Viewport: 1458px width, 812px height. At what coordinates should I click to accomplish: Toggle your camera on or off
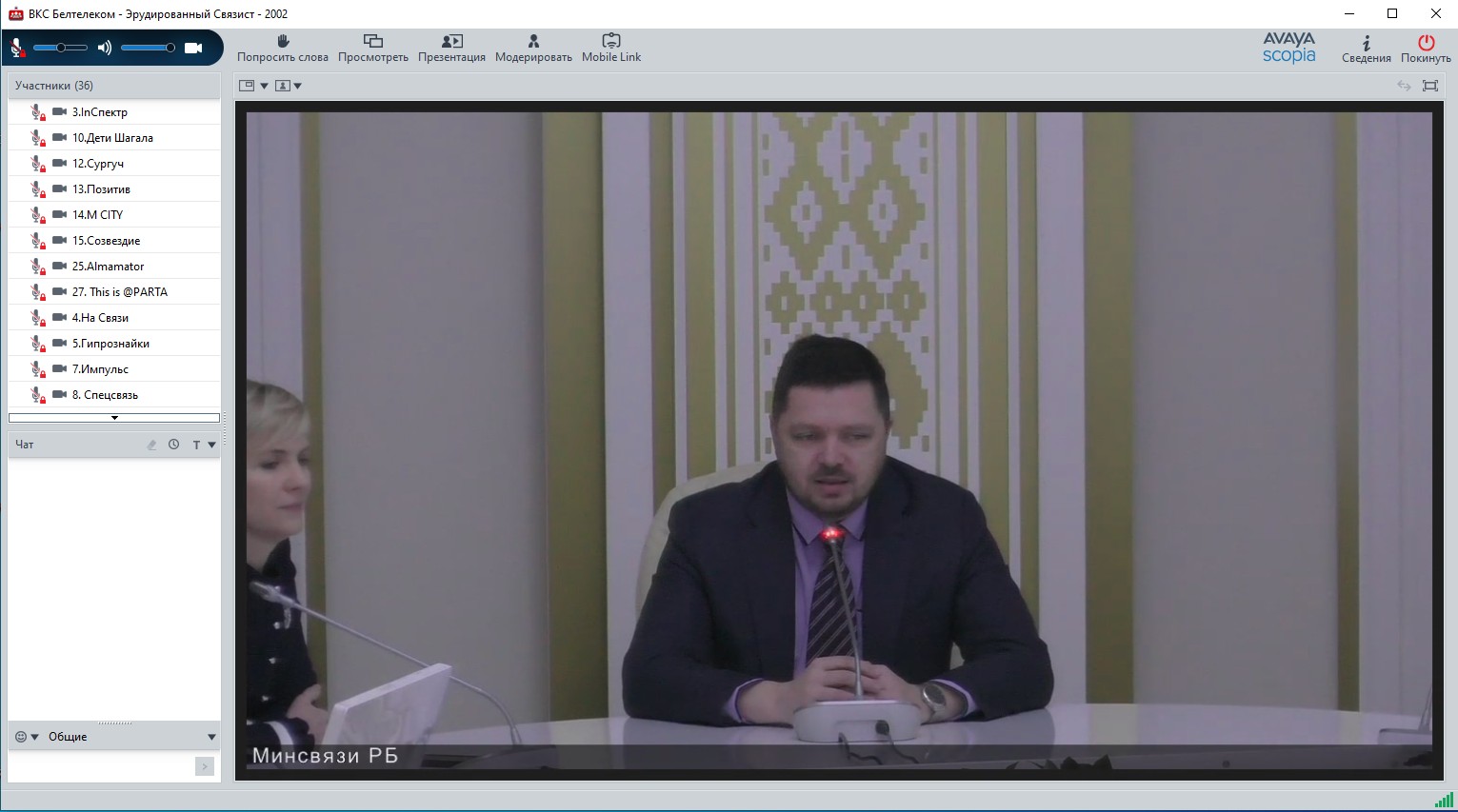click(x=193, y=48)
